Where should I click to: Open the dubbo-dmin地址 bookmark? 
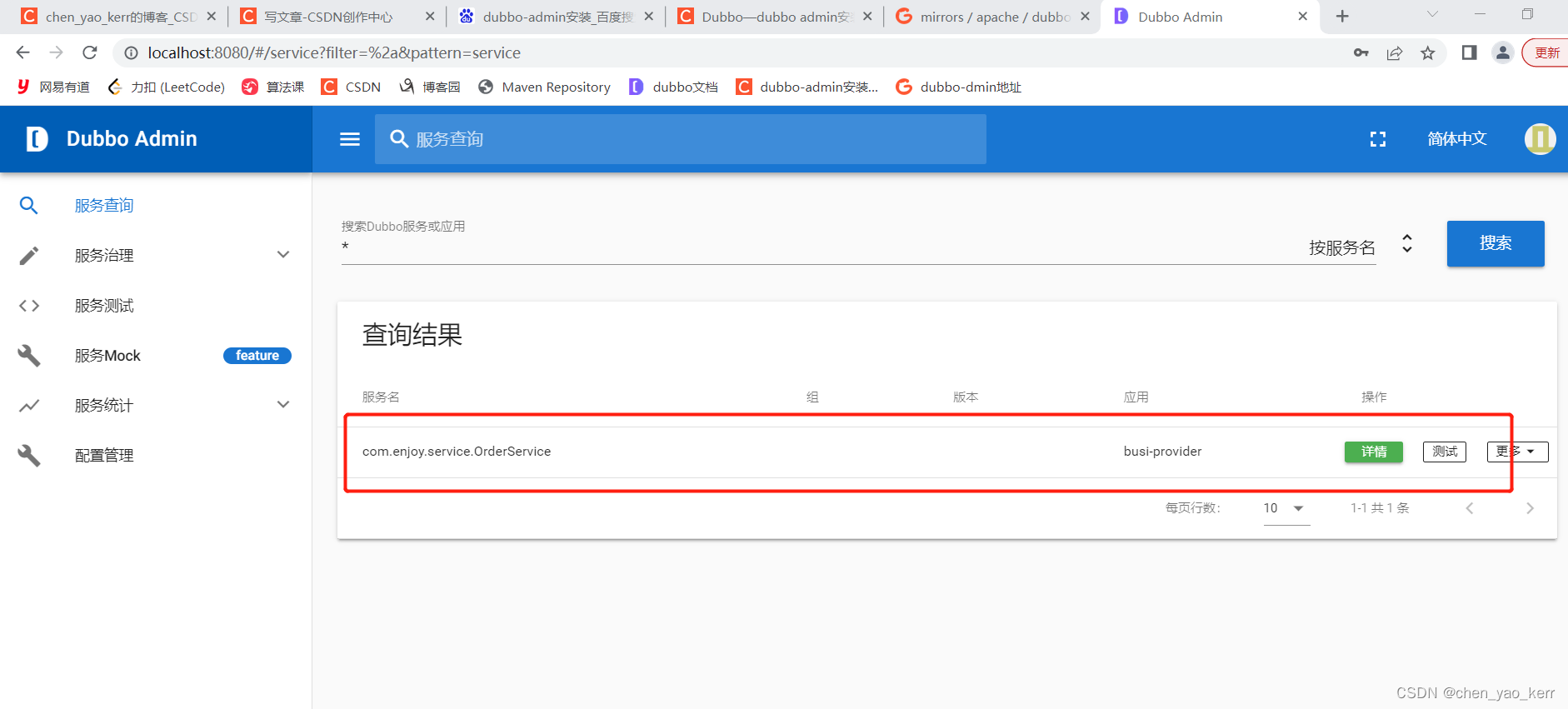tap(958, 87)
